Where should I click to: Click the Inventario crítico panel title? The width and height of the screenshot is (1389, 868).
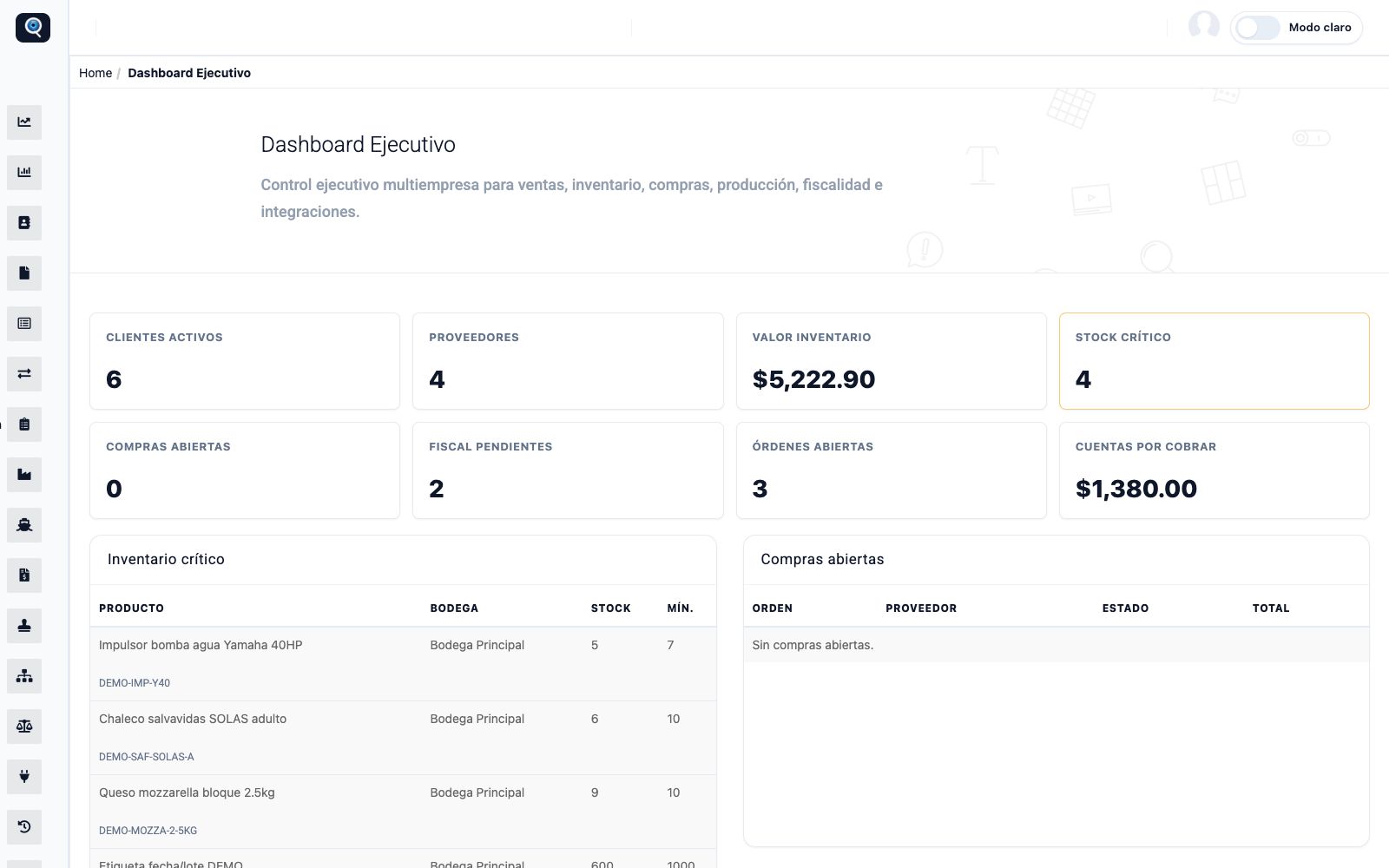tap(166, 559)
